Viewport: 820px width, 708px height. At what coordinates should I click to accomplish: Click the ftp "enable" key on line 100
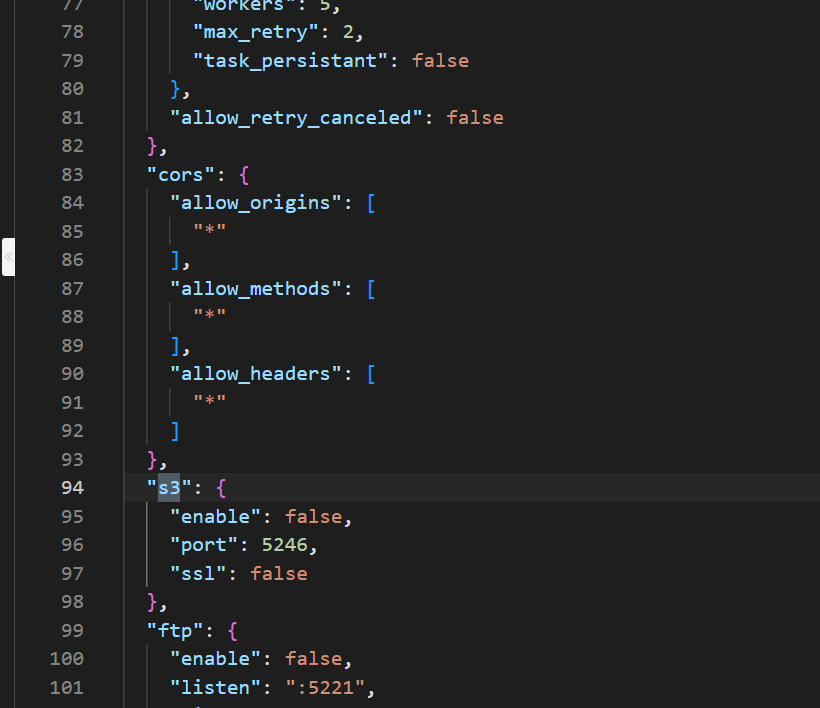pyautogui.click(x=215, y=659)
